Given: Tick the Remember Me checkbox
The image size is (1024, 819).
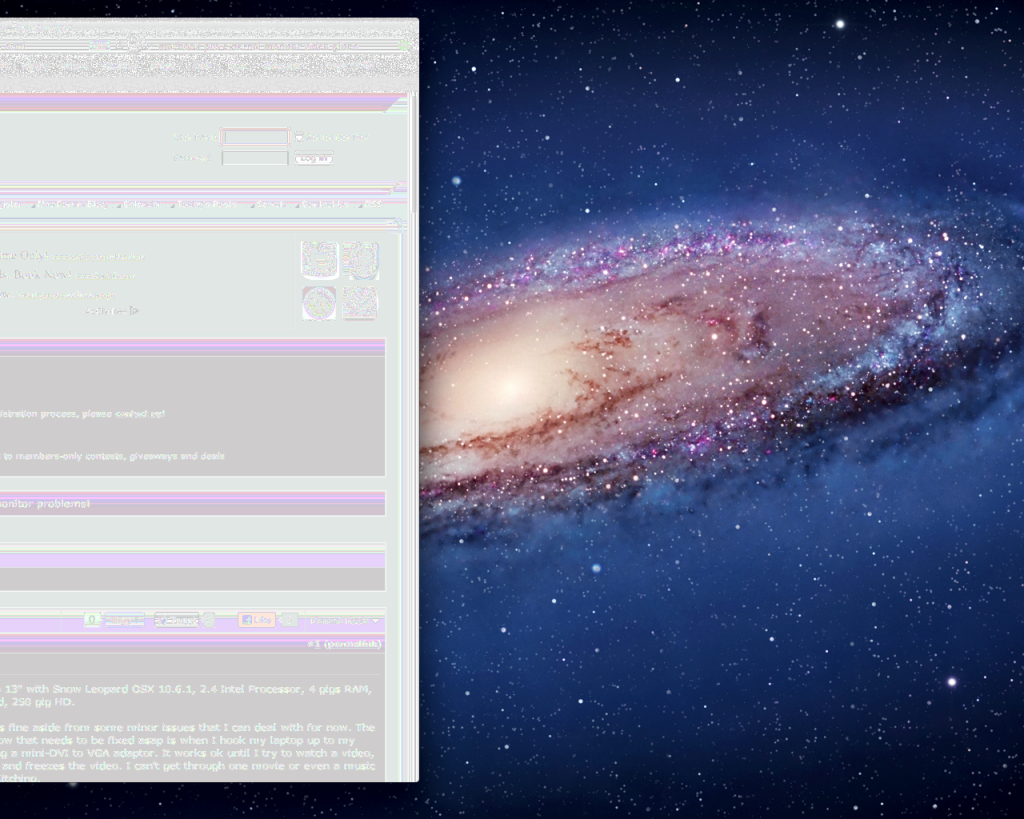Looking at the screenshot, I should point(298,136).
